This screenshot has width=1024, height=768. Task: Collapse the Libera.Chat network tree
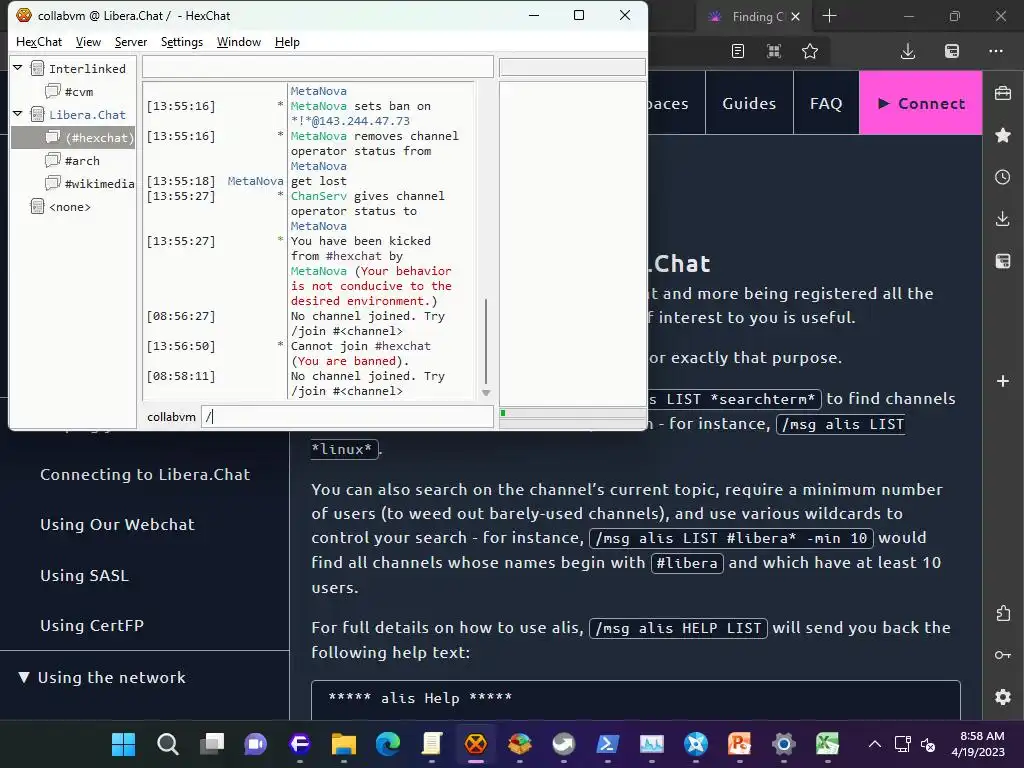click(18, 114)
